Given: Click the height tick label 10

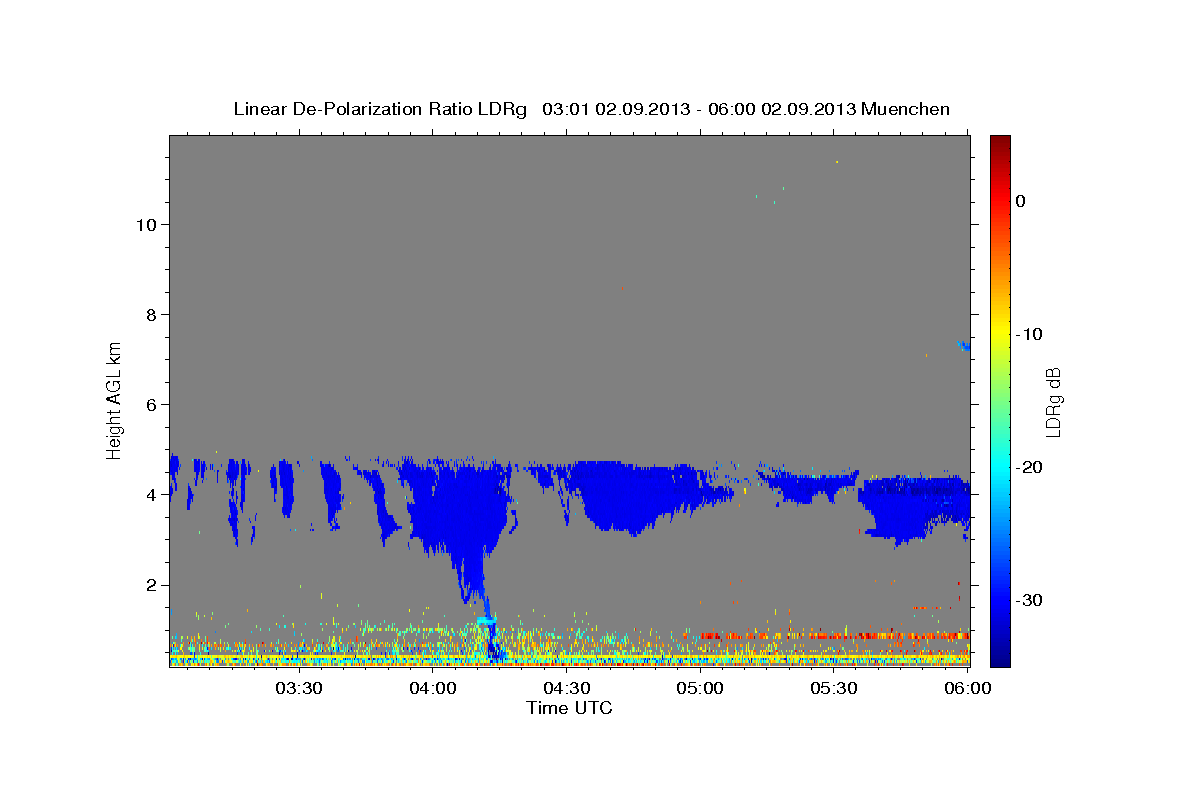Looking at the screenshot, I should point(146,224).
